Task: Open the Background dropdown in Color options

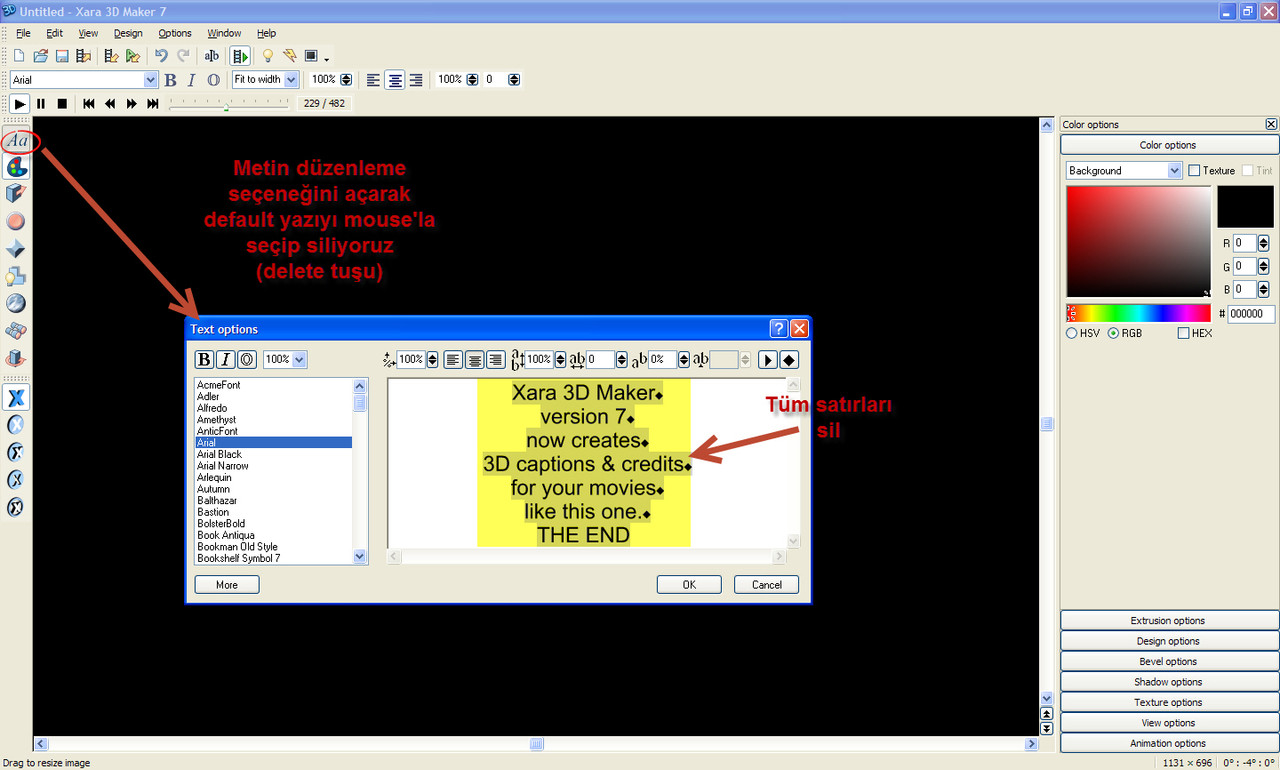Action: pyautogui.click(x=1175, y=171)
